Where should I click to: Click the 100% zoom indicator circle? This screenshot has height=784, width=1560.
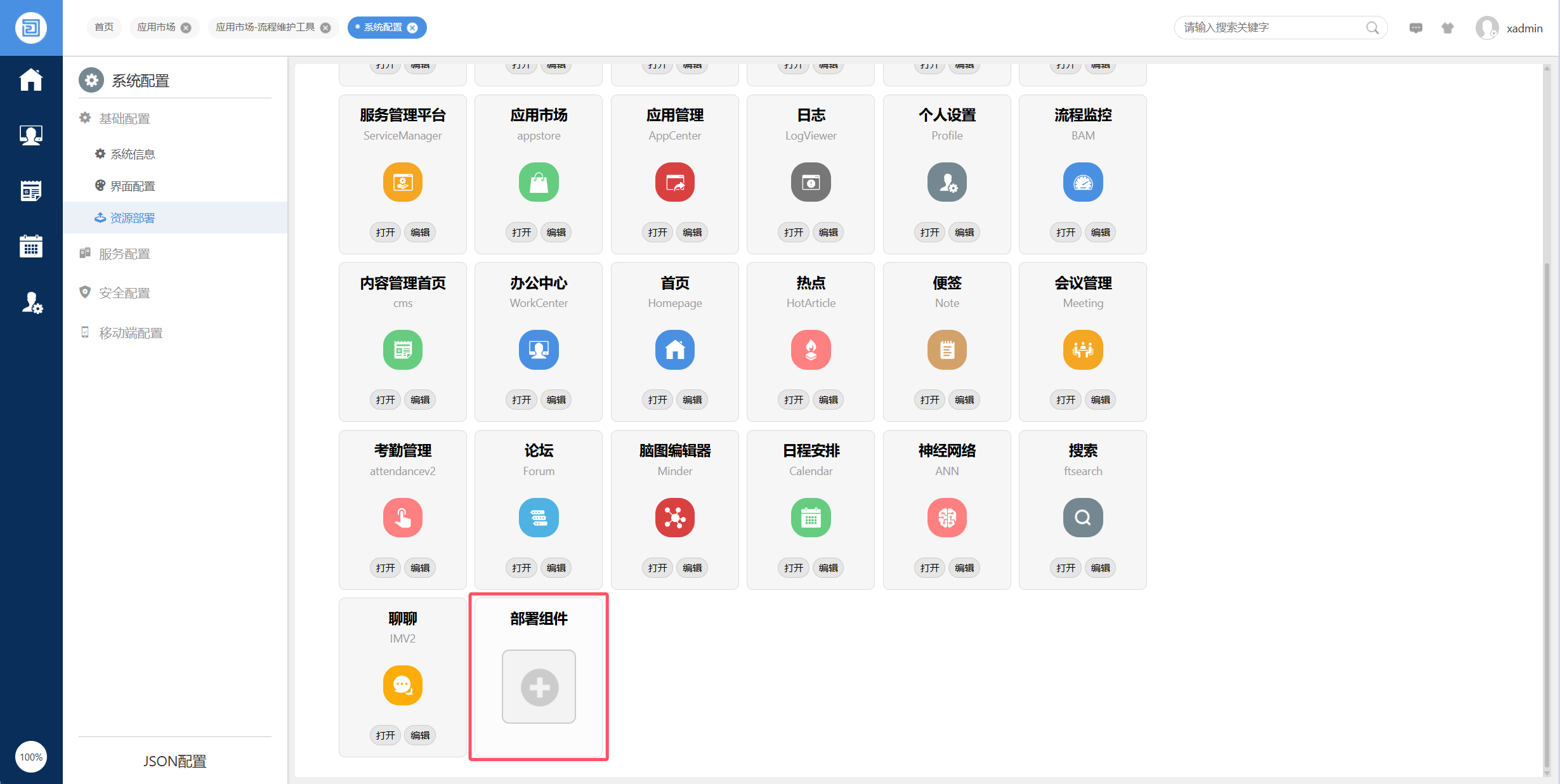pyautogui.click(x=30, y=757)
